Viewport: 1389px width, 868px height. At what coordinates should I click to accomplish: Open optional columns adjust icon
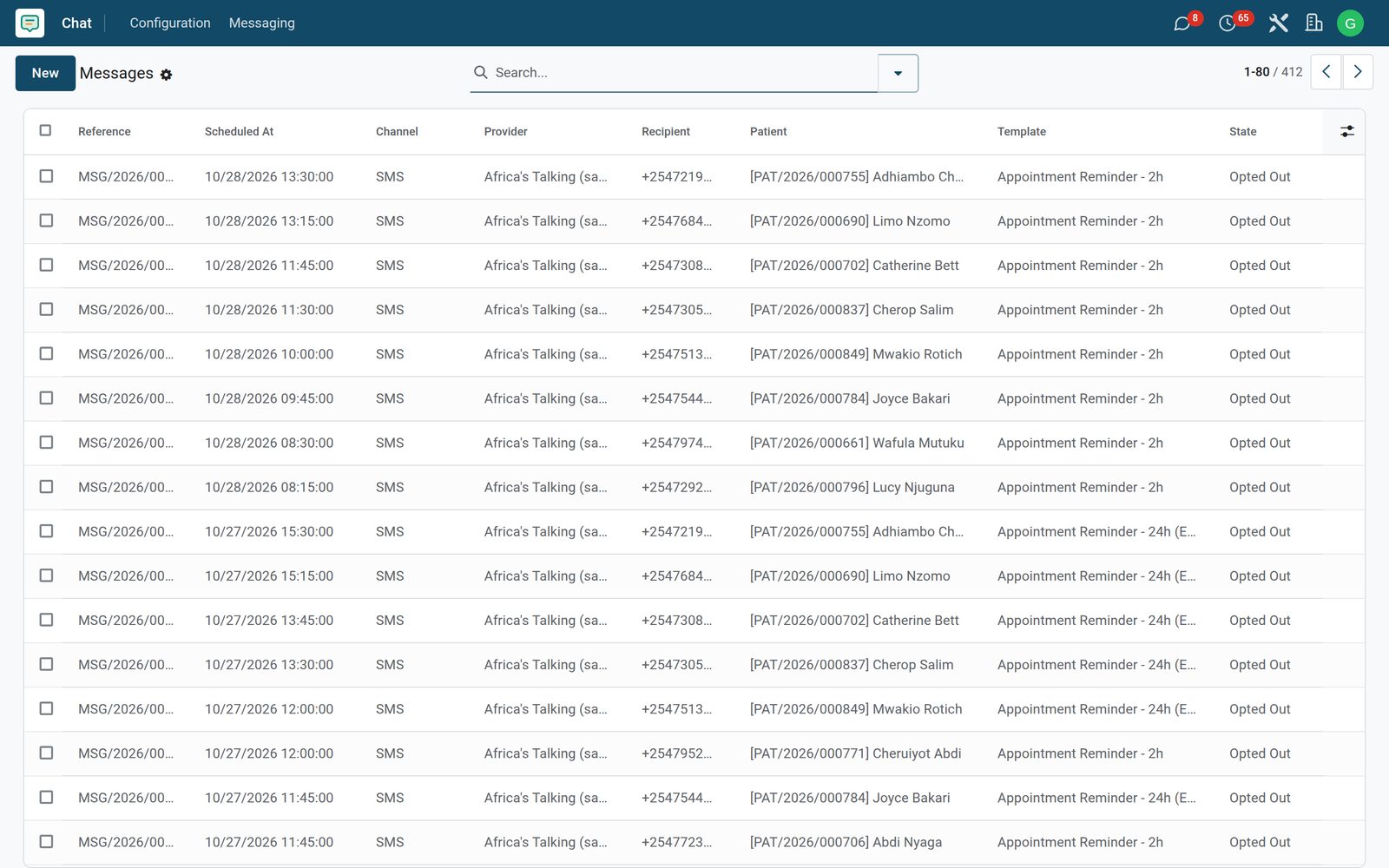pyautogui.click(x=1346, y=132)
